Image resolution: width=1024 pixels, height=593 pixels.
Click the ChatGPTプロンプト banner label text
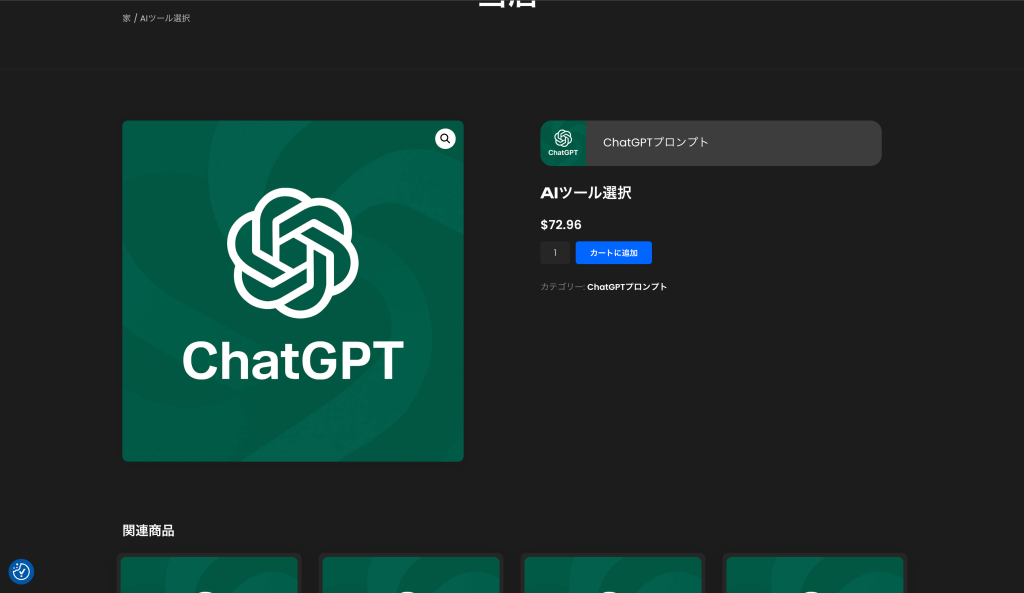coord(655,143)
